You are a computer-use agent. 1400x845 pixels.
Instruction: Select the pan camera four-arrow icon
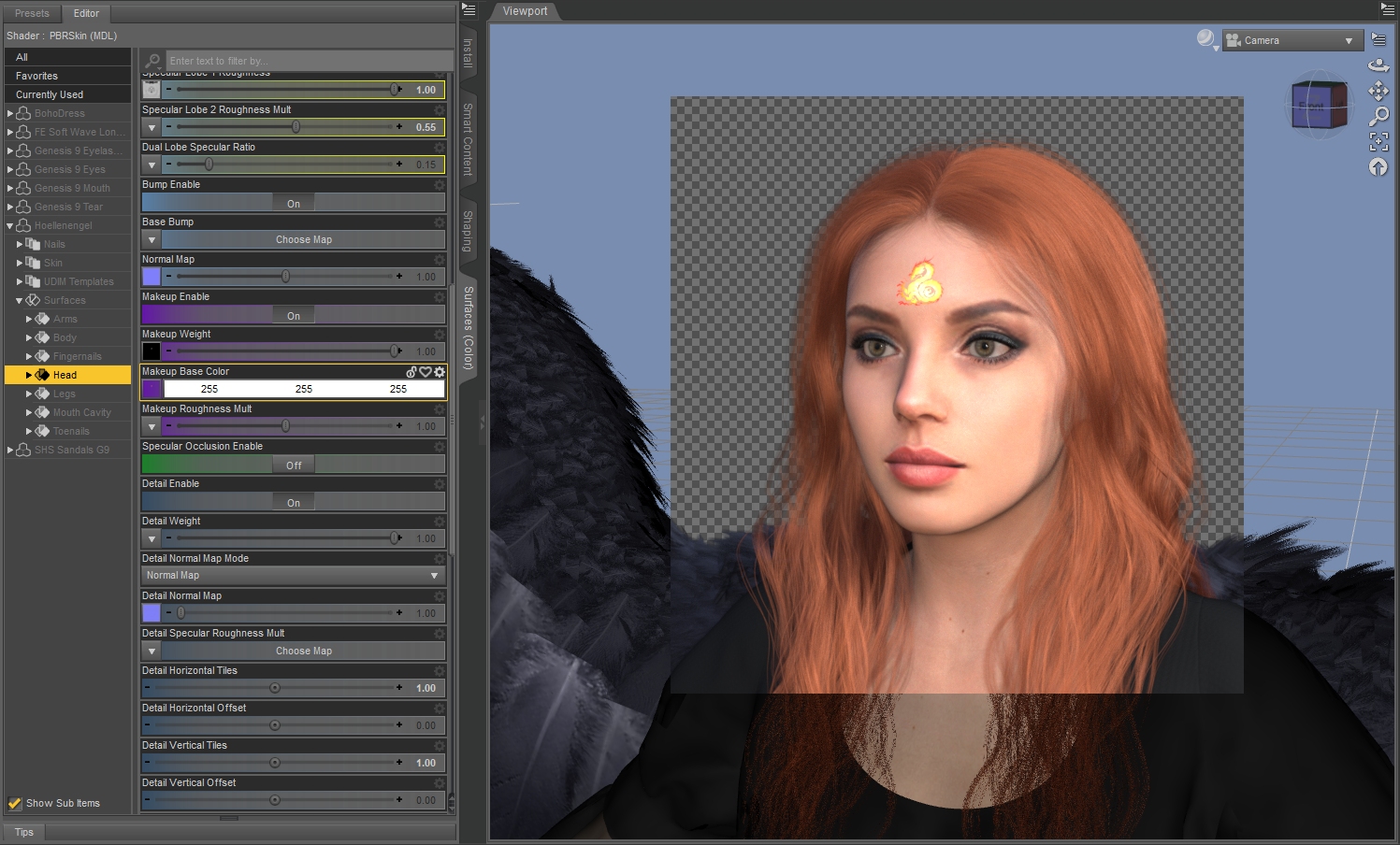[1378, 91]
